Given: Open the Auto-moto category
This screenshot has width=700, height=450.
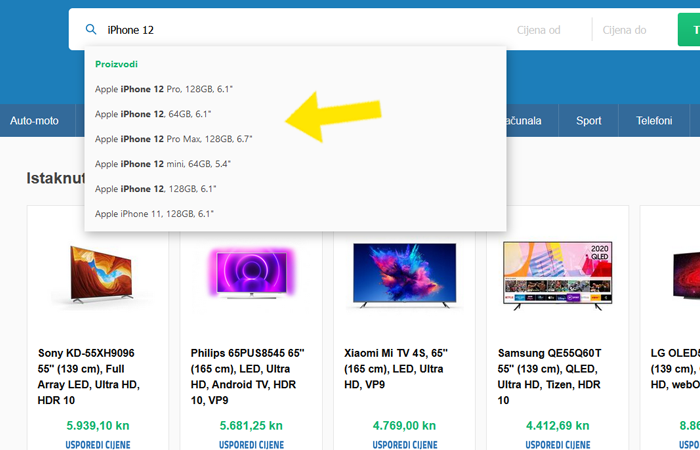Looking at the screenshot, I should point(34,121).
